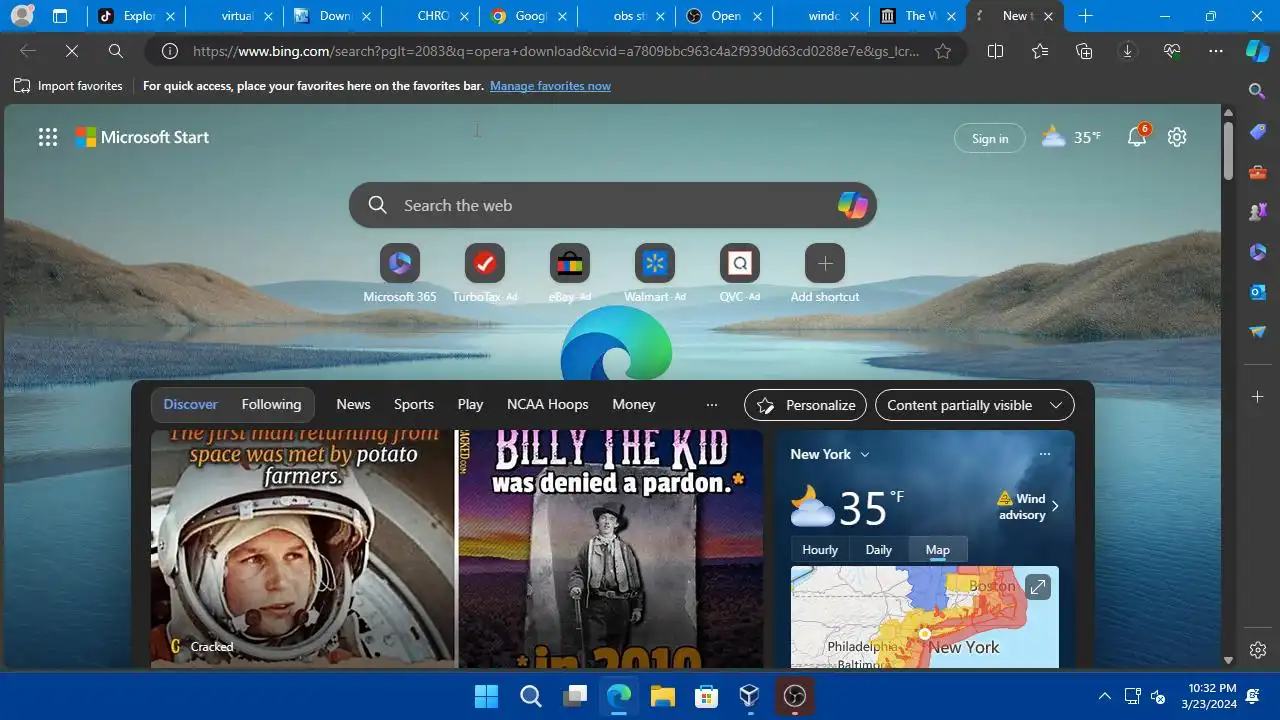Open Browser essentials heart icon

pyautogui.click(x=1172, y=52)
